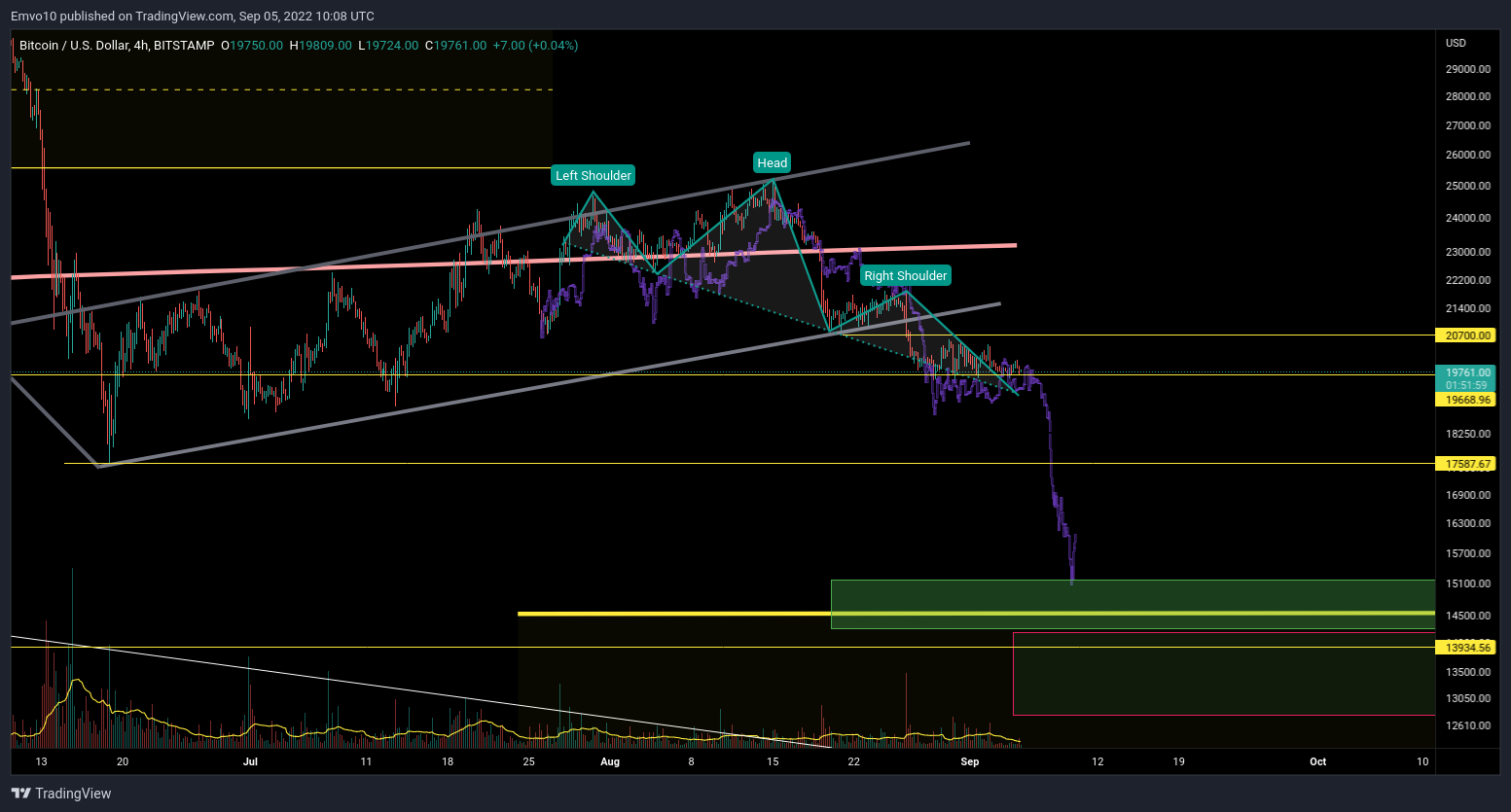Click the 18250.00 price axis label
Image resolution: width=1511 pixels, height=812 pixels.
point(1468,434)
